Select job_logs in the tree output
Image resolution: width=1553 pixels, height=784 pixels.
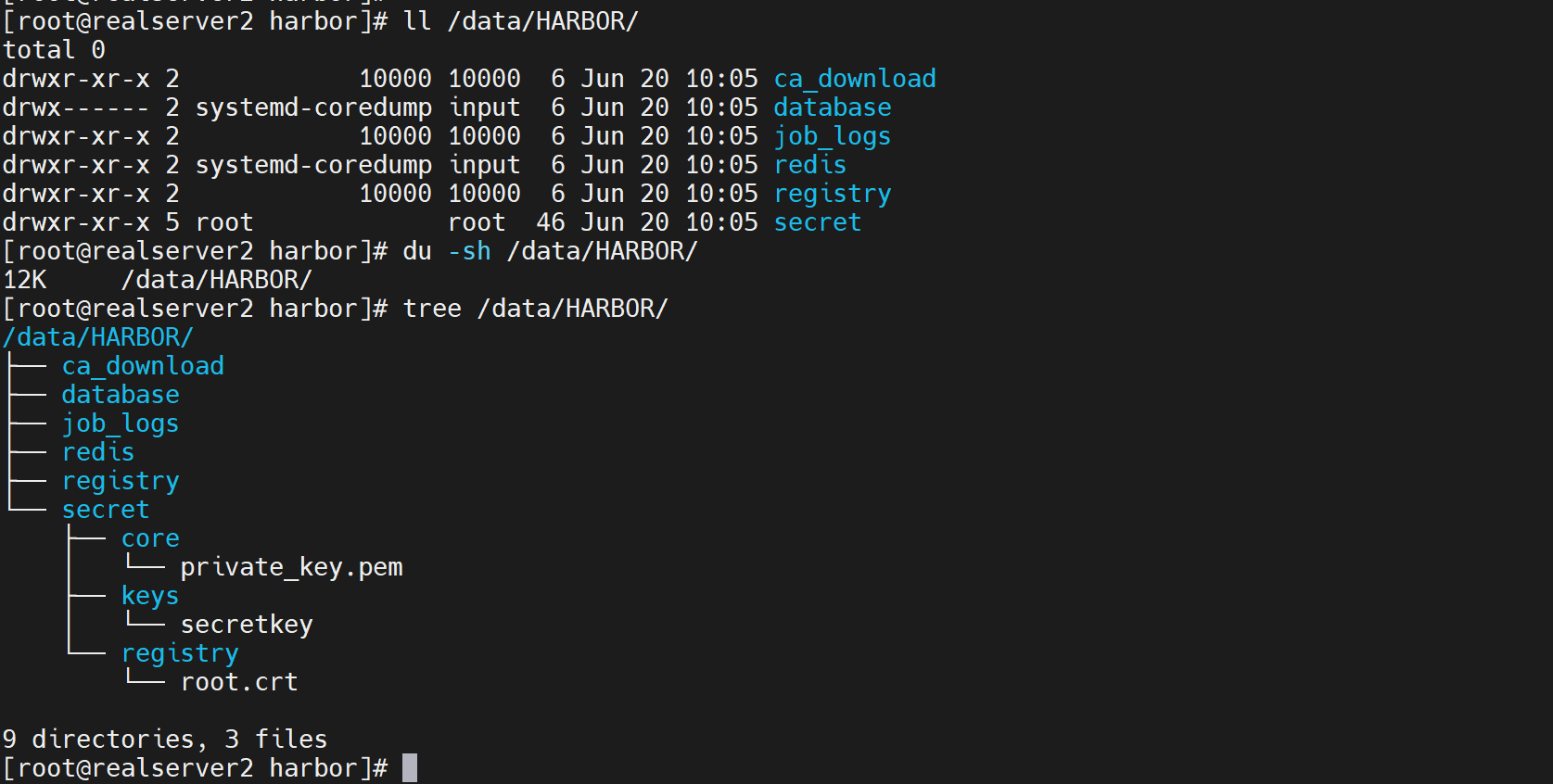click(x=121, y=424)
